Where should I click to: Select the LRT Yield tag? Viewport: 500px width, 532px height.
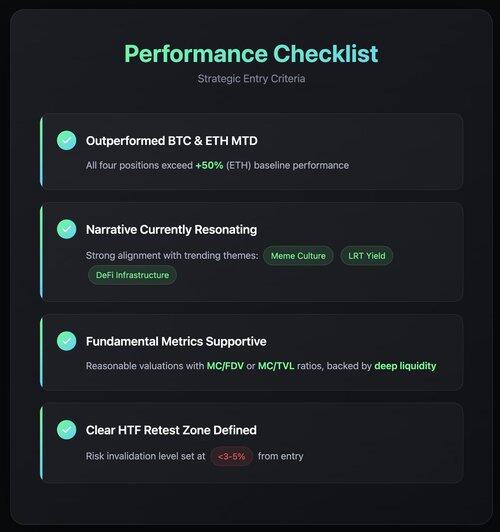tap(367, 256)
